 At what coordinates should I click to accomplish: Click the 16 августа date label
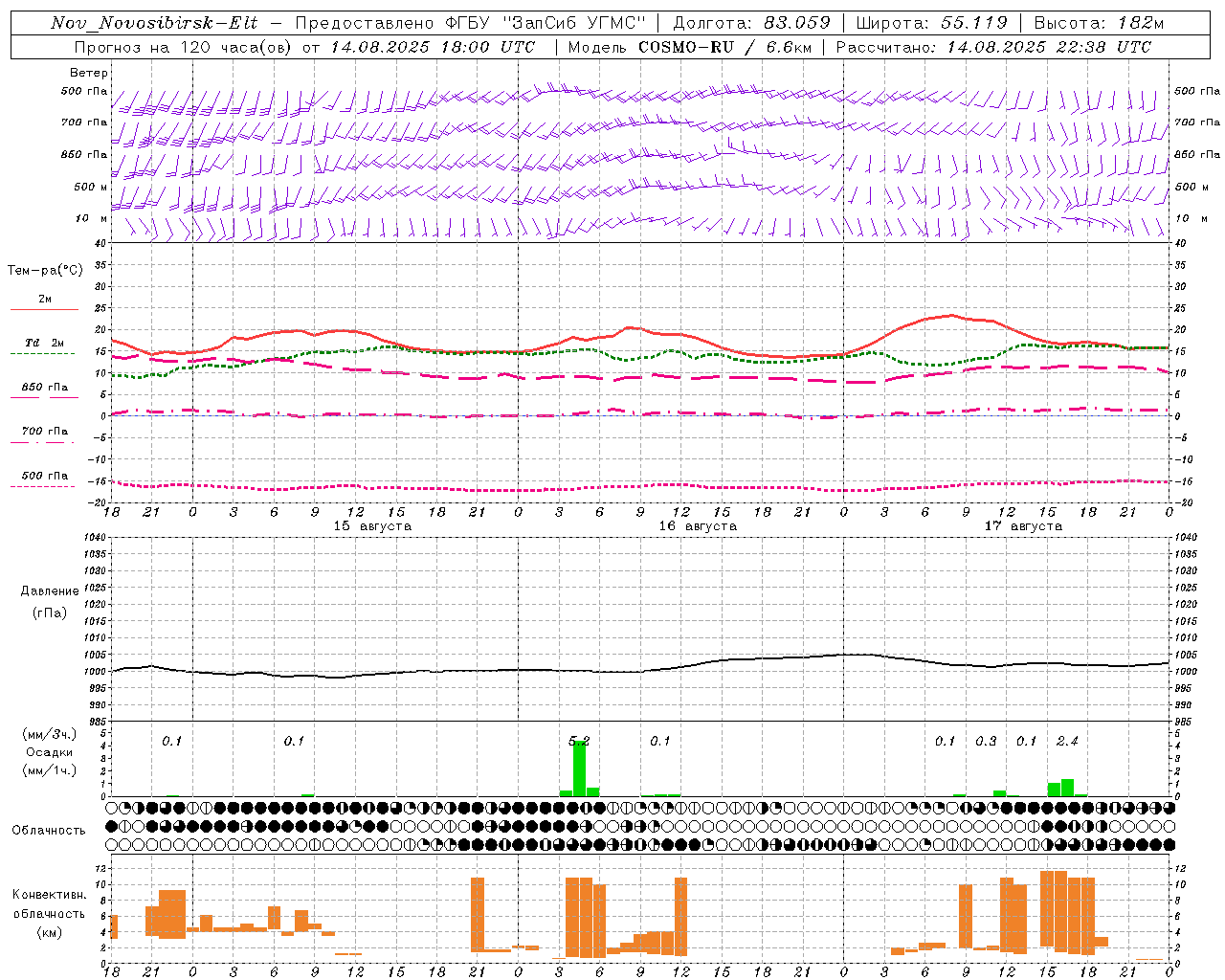pyautogui.click(x=698, y=526)
